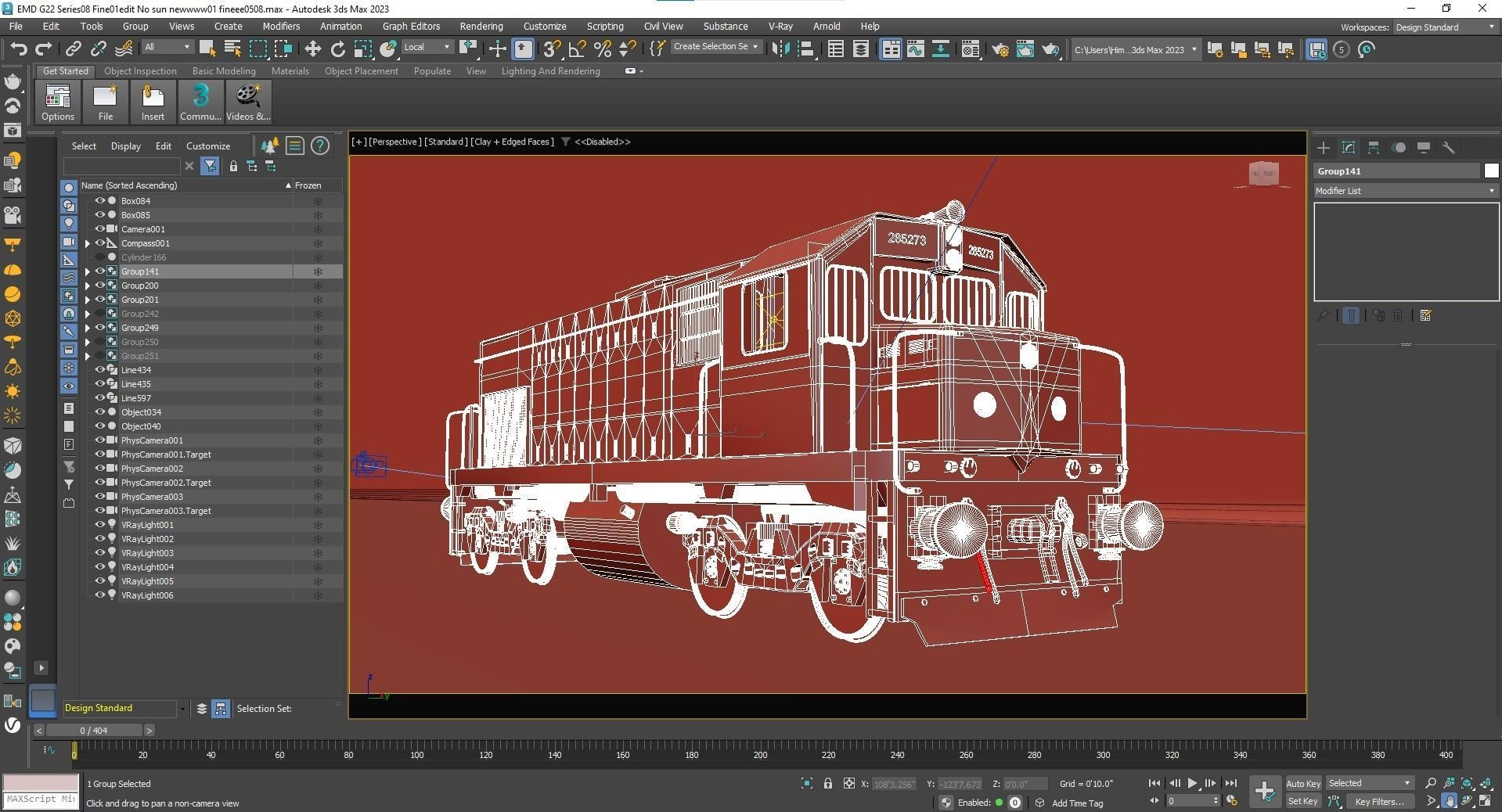Click Zoom Extents All Selected icon
The height and width of the screenshot is (812, 1502).
(1485, 783)
